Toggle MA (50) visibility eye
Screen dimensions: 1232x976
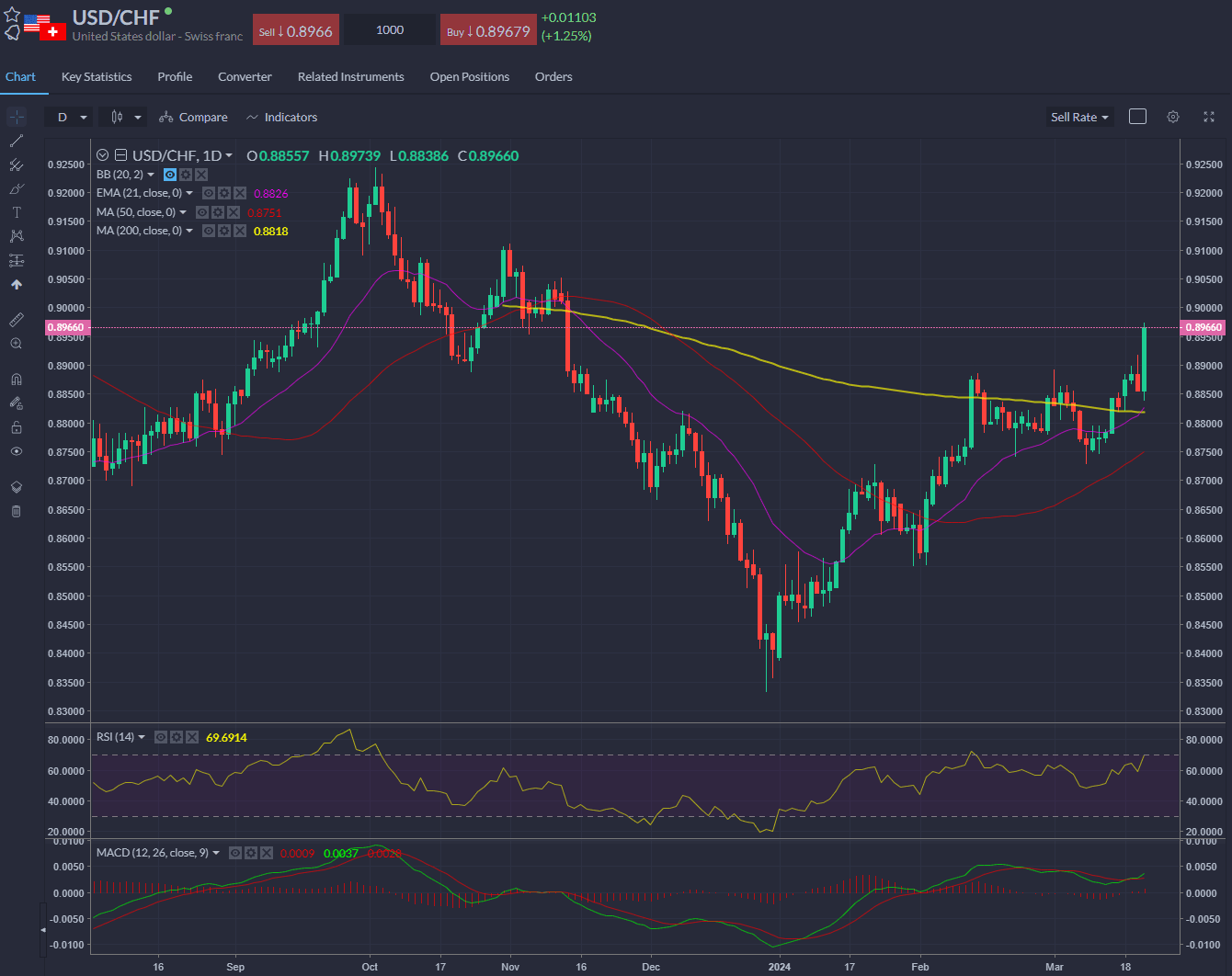click(x=202, y=212)
